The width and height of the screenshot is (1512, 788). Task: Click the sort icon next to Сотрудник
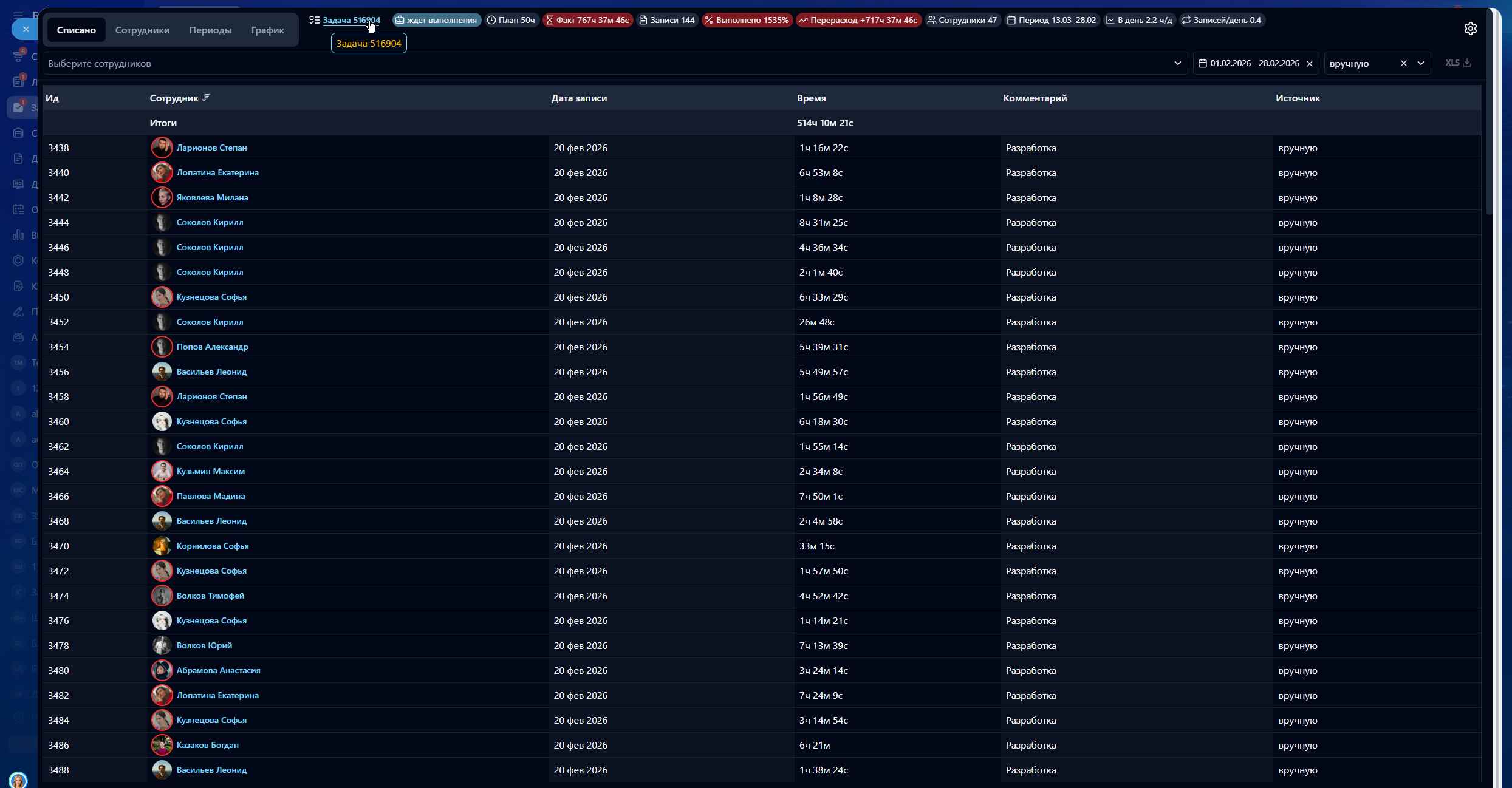pos(206,98)
